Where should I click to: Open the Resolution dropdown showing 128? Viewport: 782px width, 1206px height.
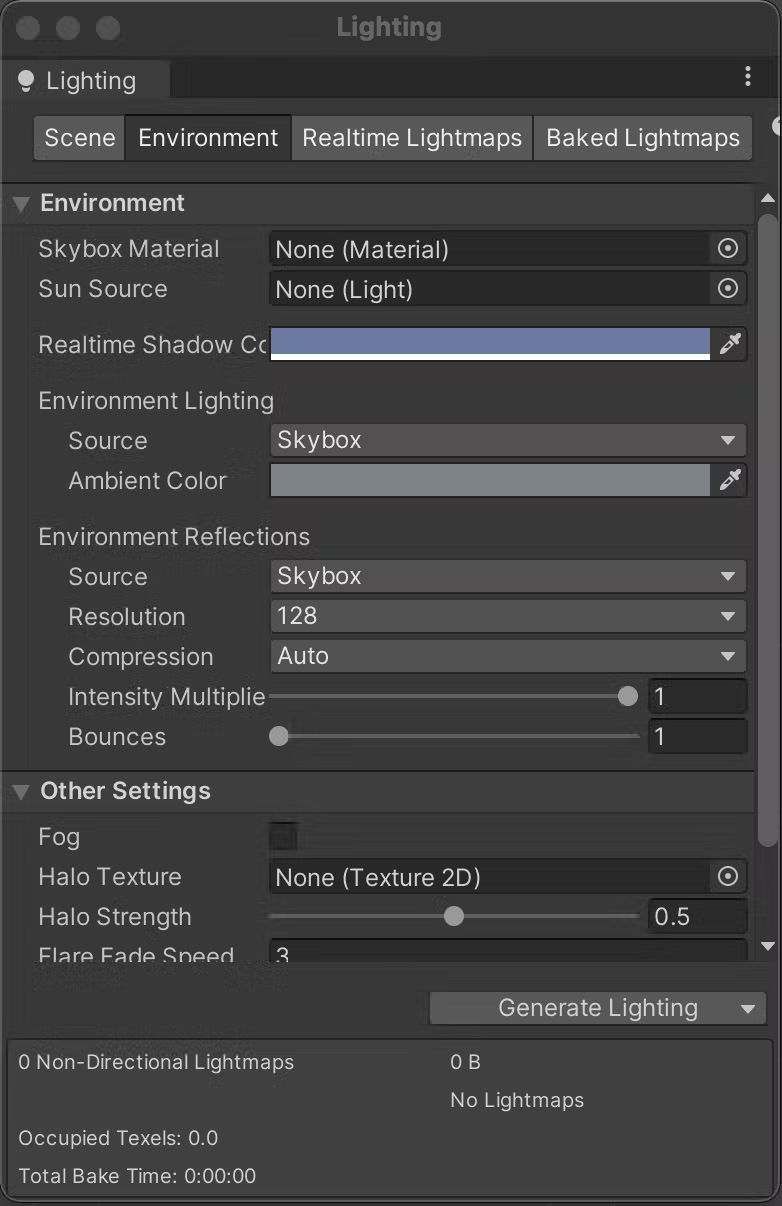click(507, 616)
